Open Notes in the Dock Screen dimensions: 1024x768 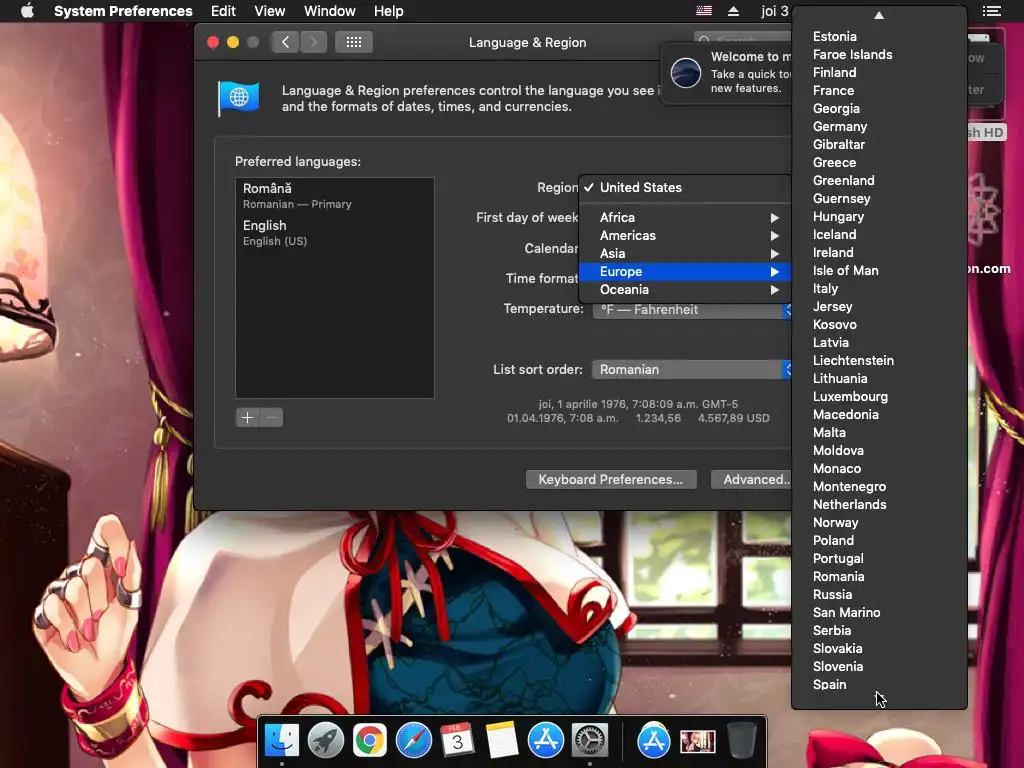(502, 741)
